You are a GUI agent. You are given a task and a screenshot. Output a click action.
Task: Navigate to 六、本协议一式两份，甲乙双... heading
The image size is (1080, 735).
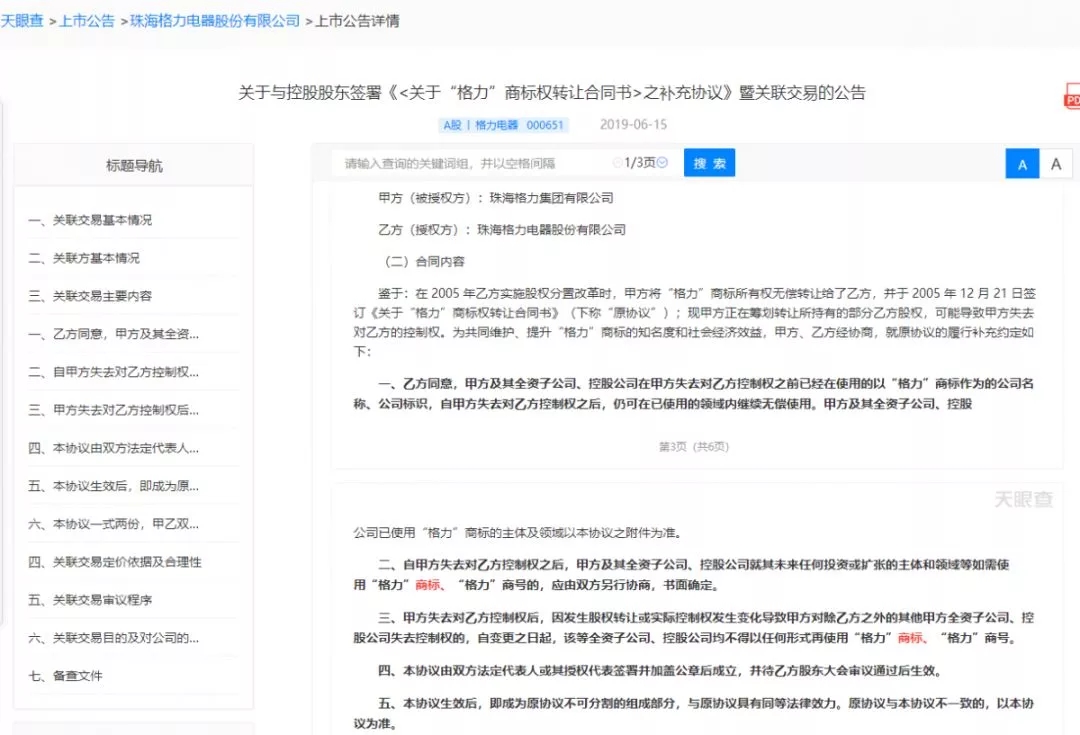pos(114,524)
